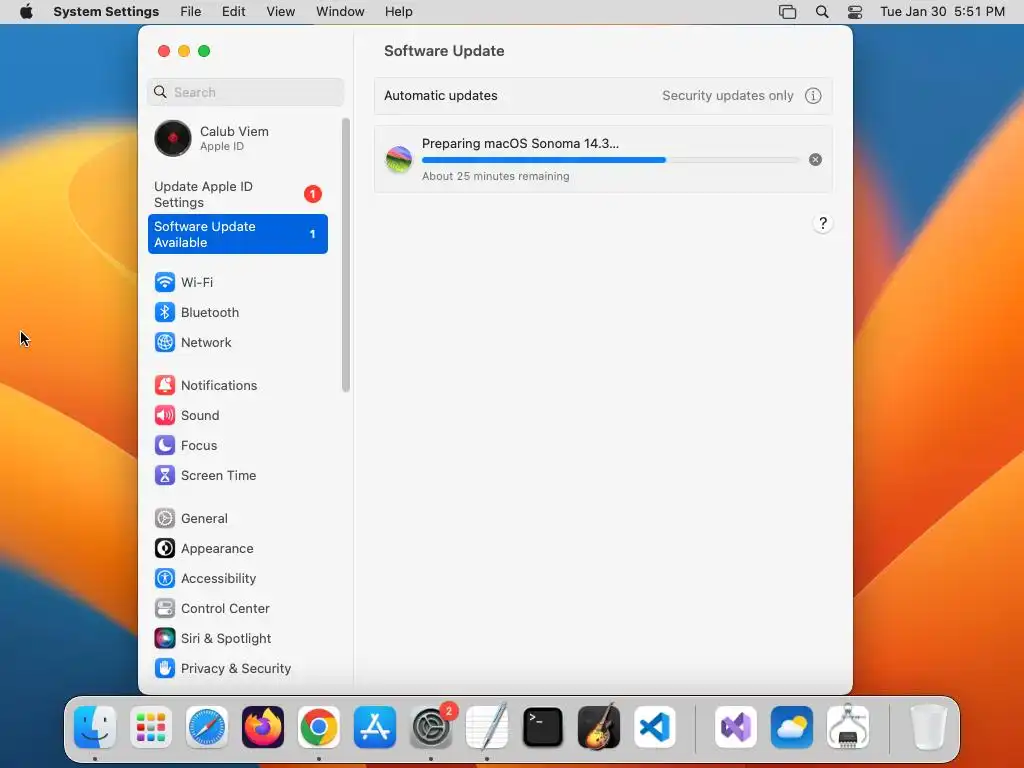Screen dimensions: 1024x768
Task: Open Control Center from menu bar
Action: (855, 12)
